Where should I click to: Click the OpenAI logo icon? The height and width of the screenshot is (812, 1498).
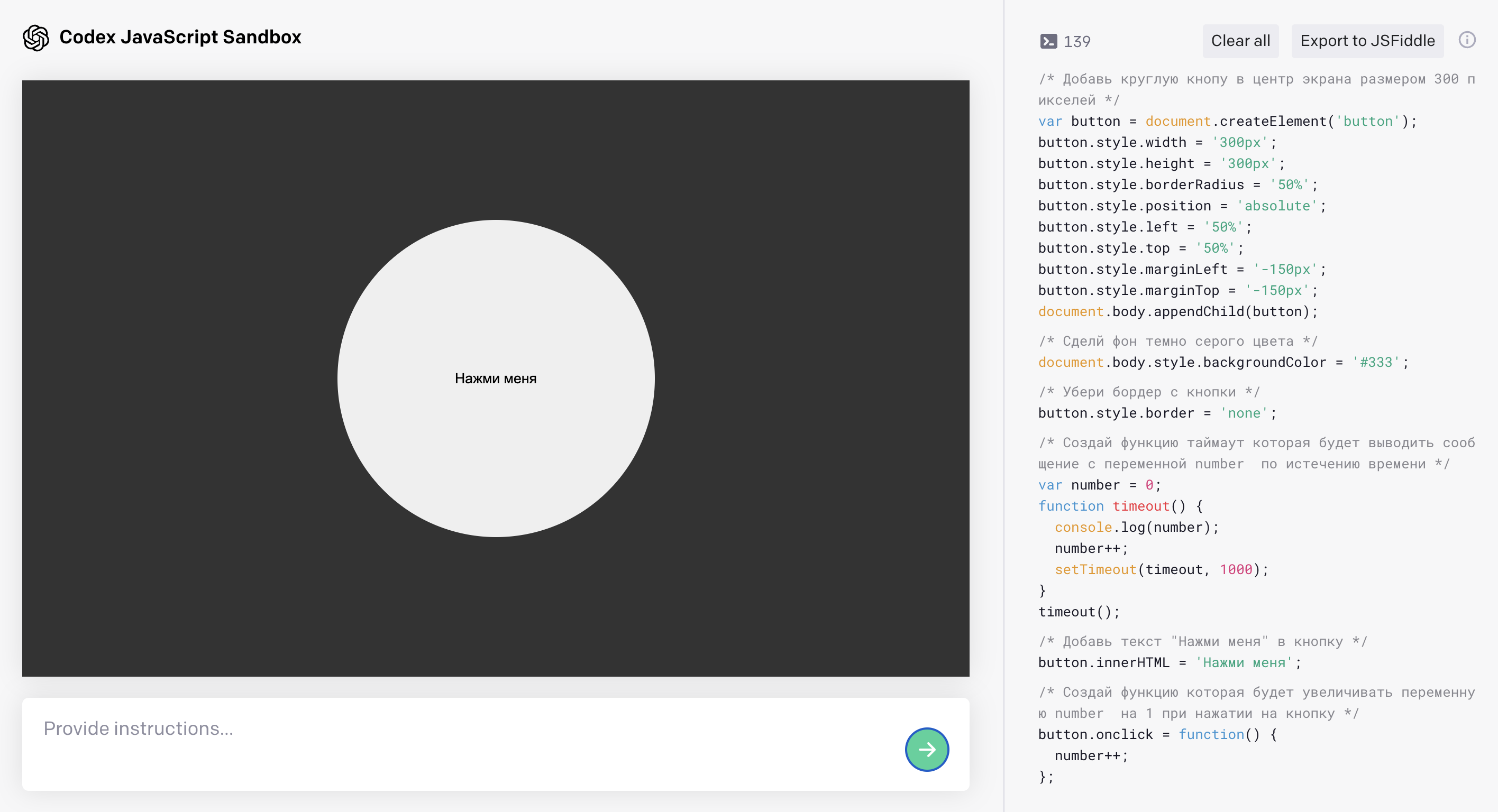[36, 38]
